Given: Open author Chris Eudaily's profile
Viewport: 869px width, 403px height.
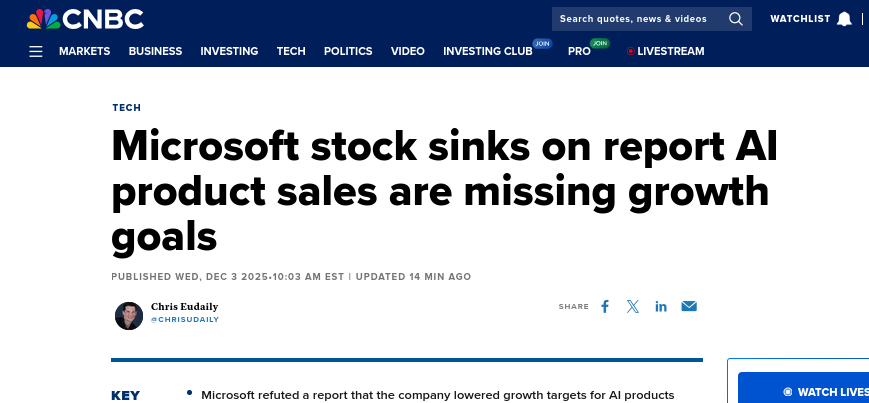Looking at the screenshot, I should (184, 307).
